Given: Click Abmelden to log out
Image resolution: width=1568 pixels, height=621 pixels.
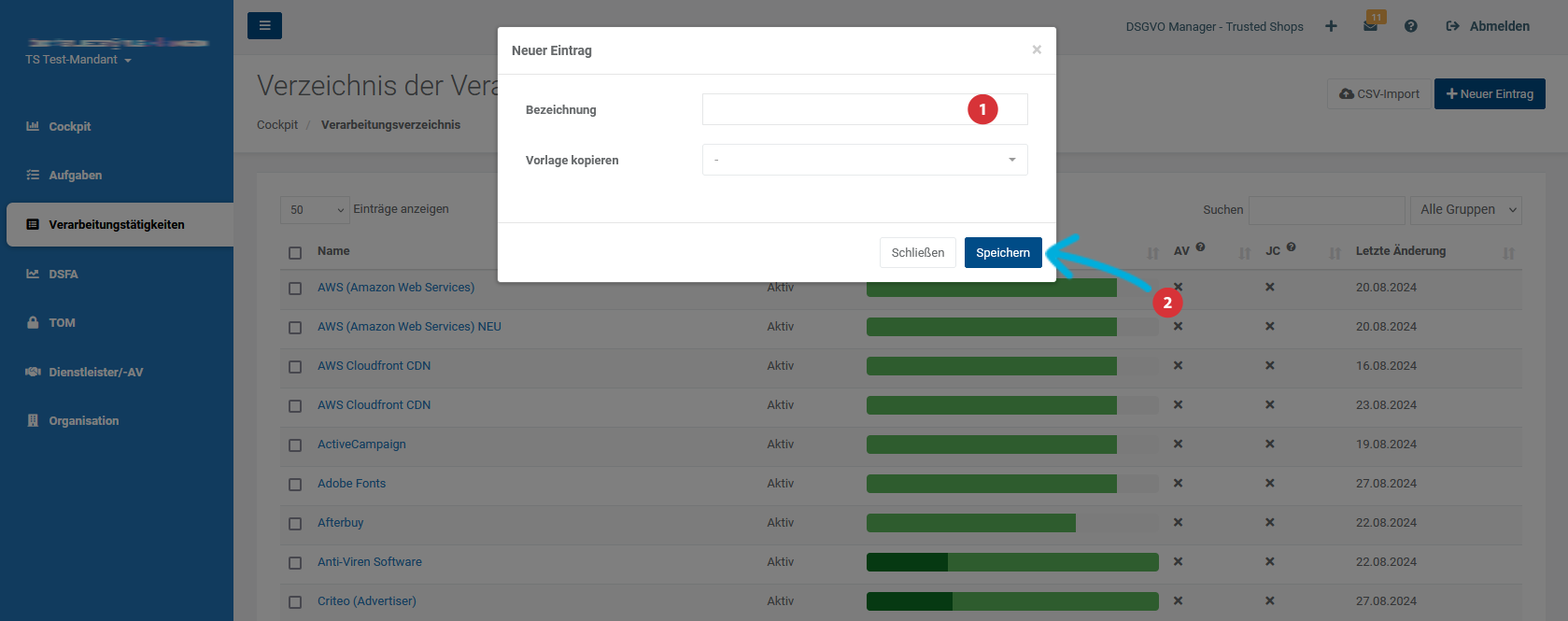Looking at the screenshot, I should tap(1488, 26).
